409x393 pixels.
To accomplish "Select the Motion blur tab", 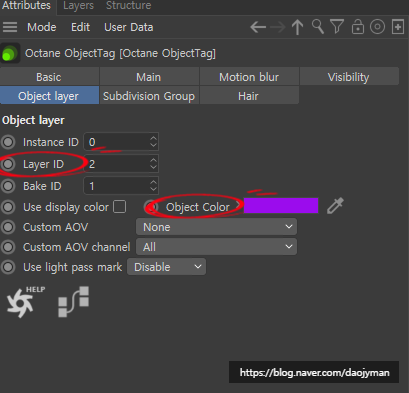I will pos(249,77).
